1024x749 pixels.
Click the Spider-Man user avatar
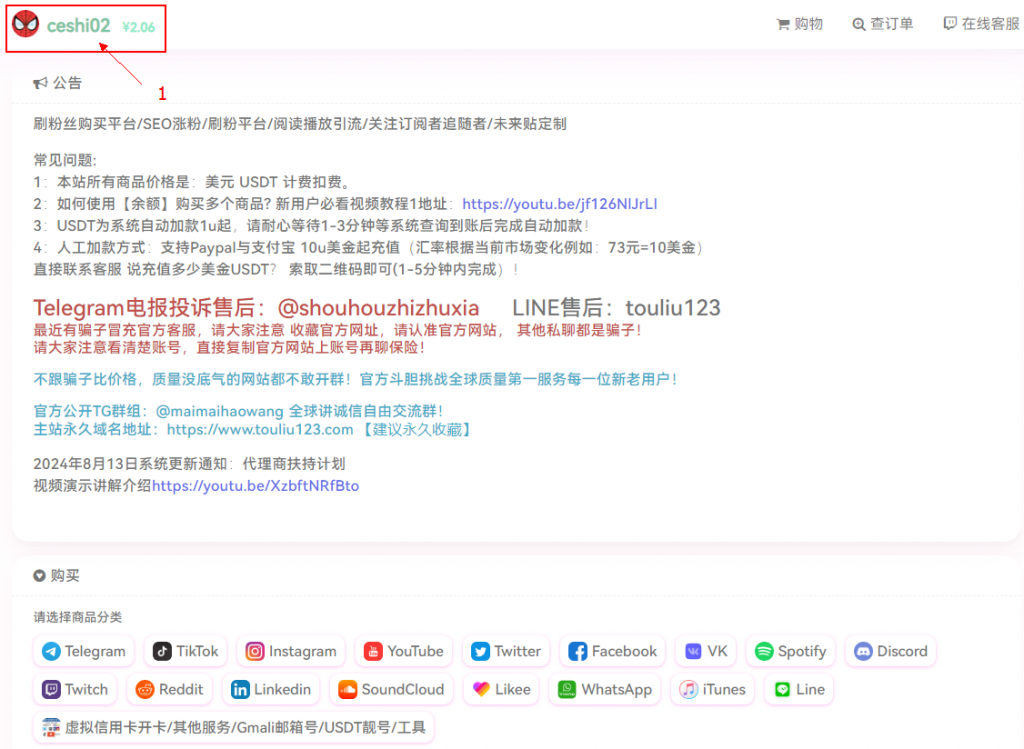coord(25,25)
